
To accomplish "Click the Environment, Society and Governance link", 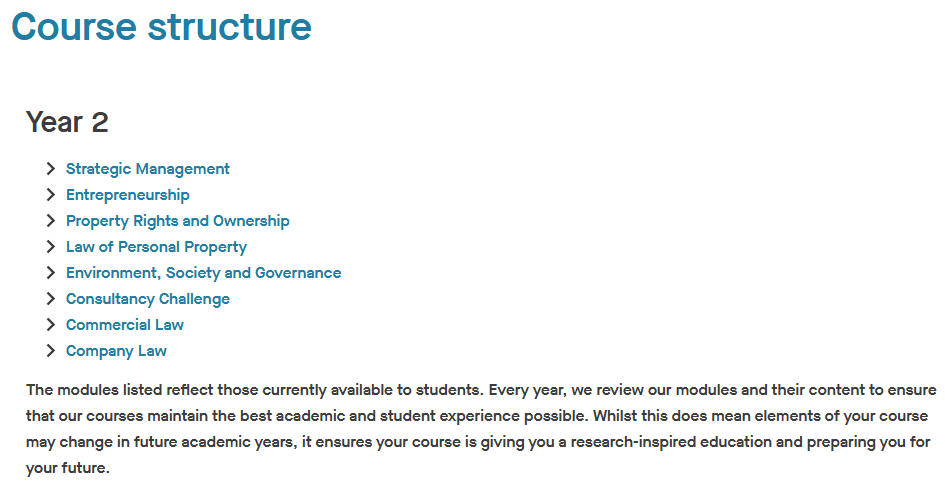I will coord(203,273).
